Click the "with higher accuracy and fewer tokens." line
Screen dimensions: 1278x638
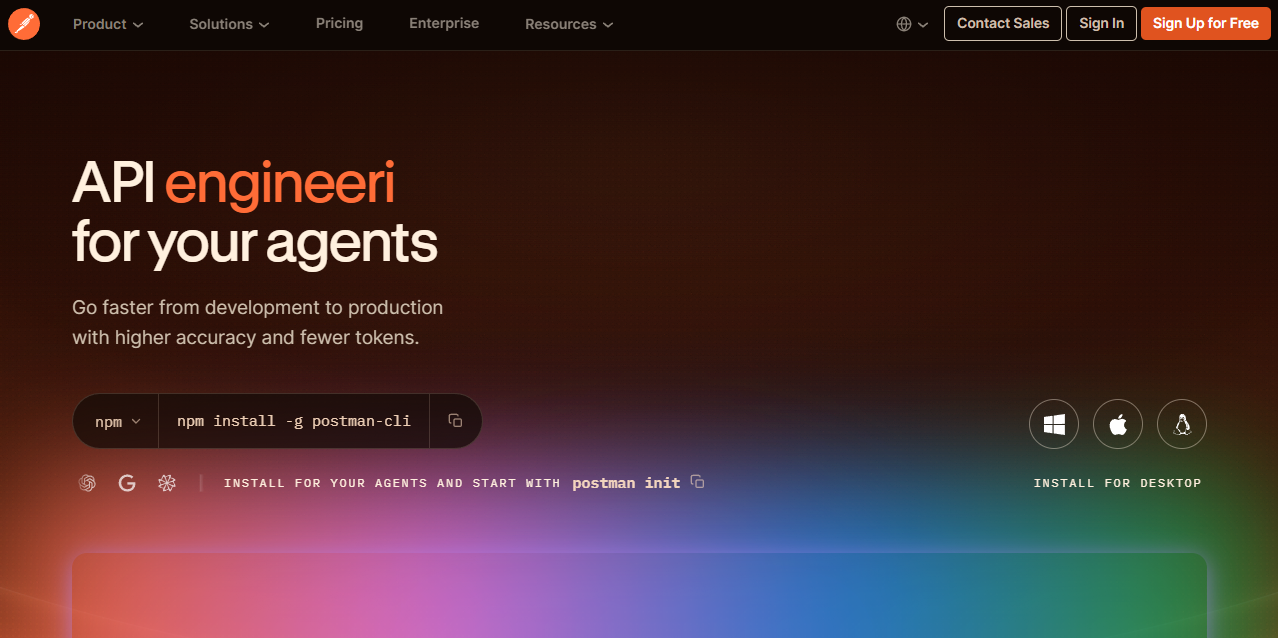246,338
